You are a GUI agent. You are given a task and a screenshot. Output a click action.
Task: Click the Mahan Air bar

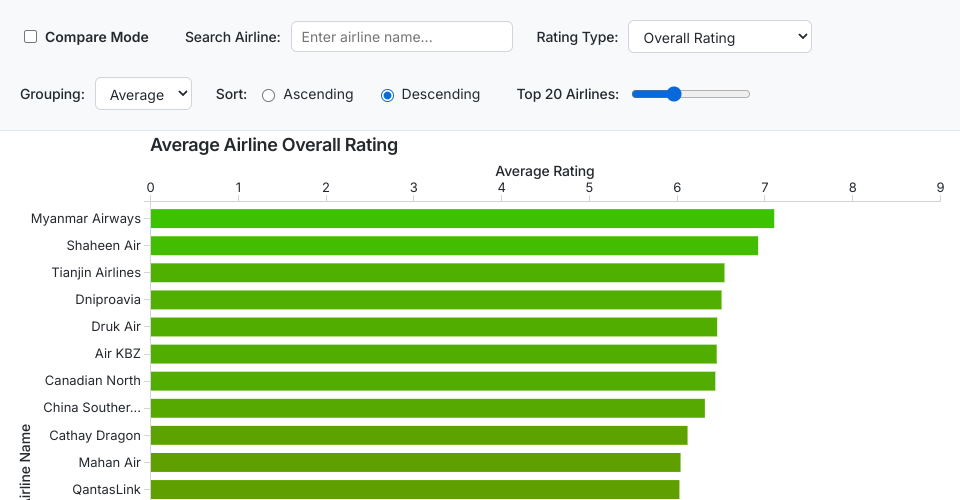pyautogui.click(x=415, y=461)
